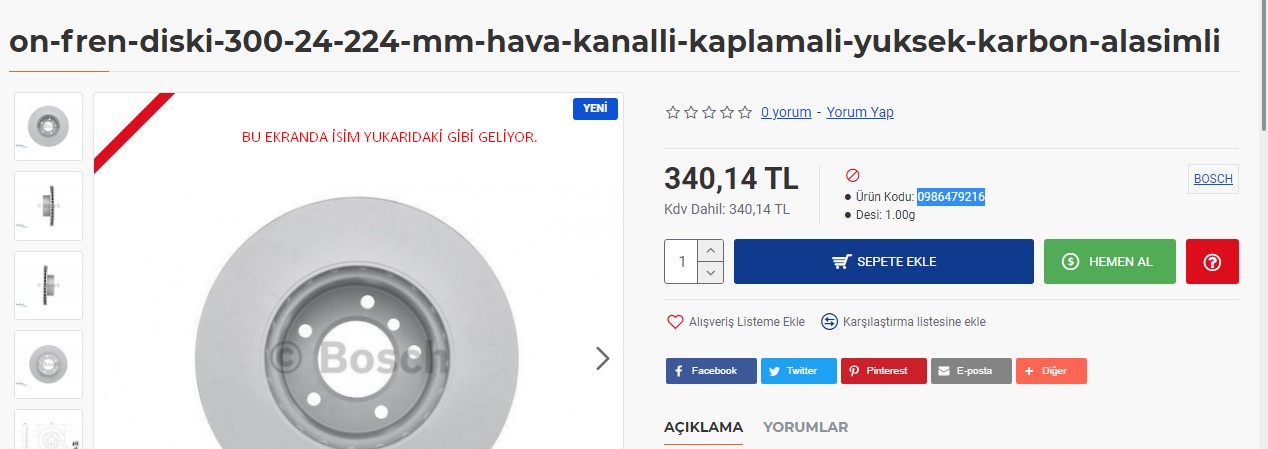Switch to the YORUMLAR tab
Viewport: 1268px width, 449px height.
(x=805, y=427)
